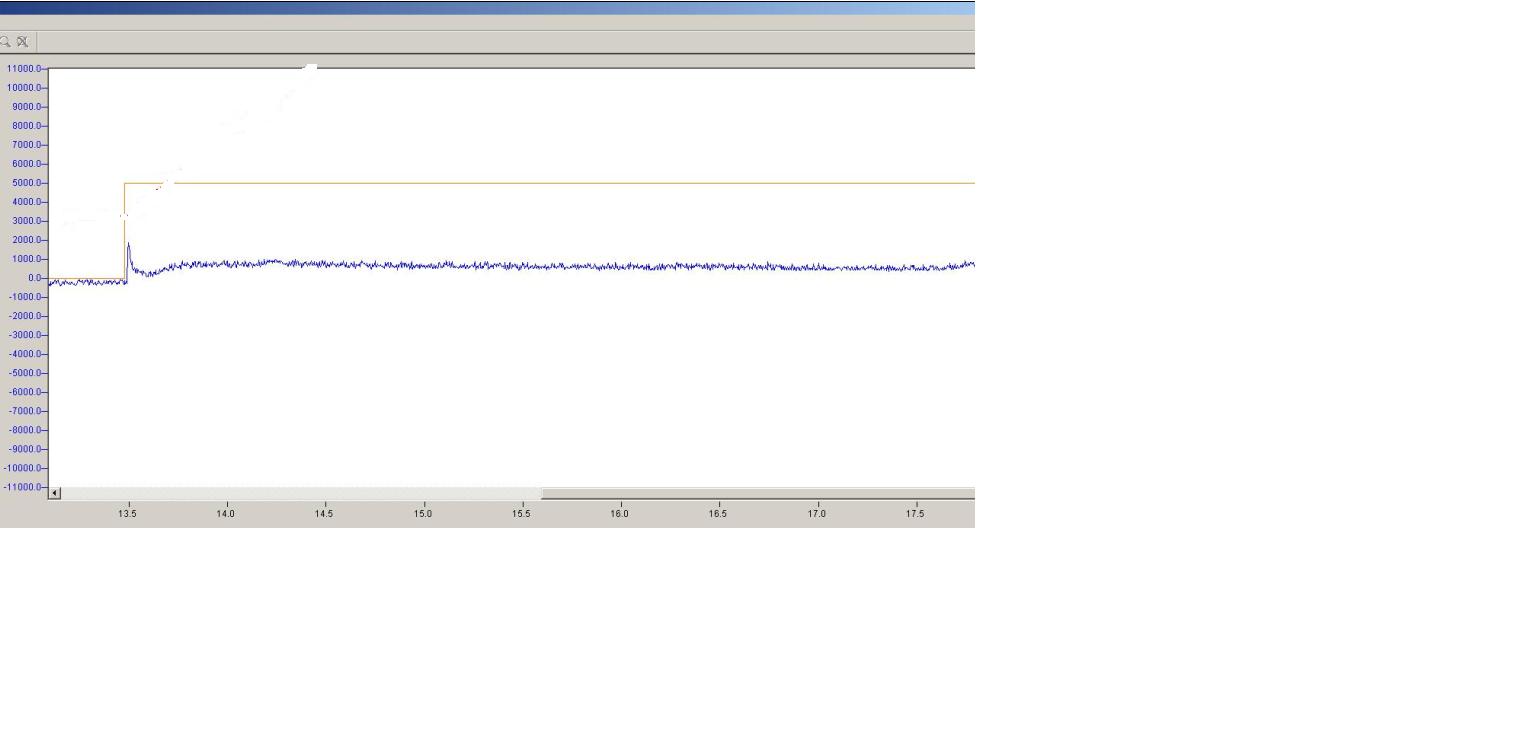Click the 13.5 time axis label
Image resolution: width=1527 pixels, height=745 pixels.
click(127, 514)
